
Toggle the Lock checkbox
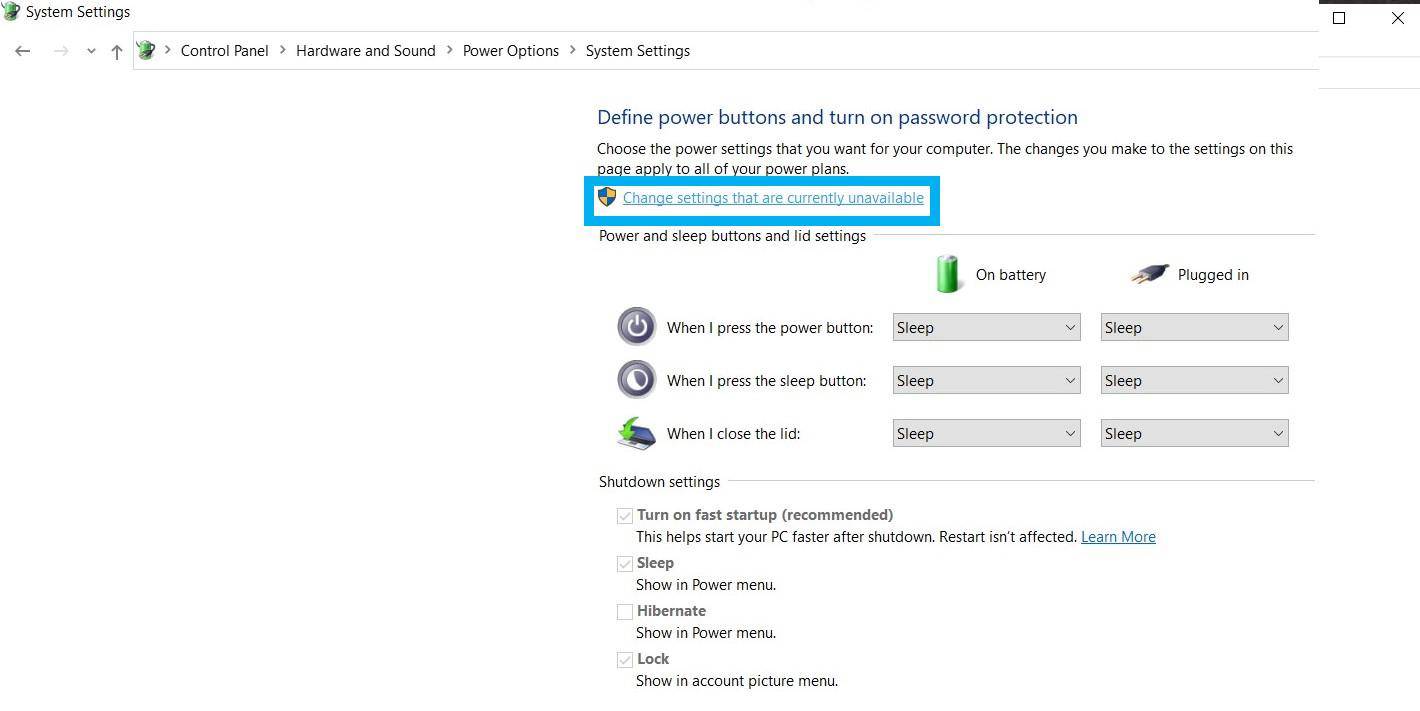[625, 660]
